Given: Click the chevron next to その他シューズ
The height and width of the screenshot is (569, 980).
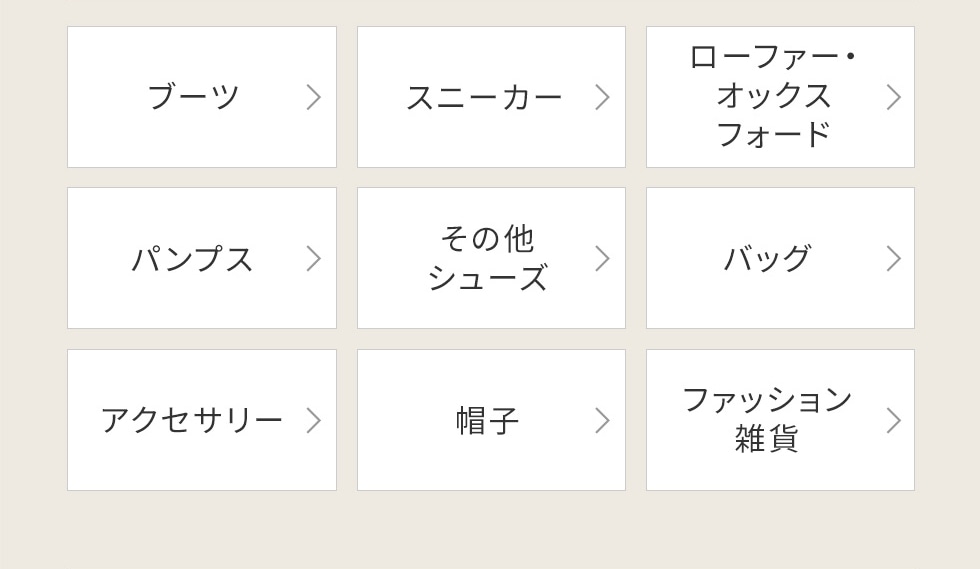Looking at the screenshot, I should (602, 258).
